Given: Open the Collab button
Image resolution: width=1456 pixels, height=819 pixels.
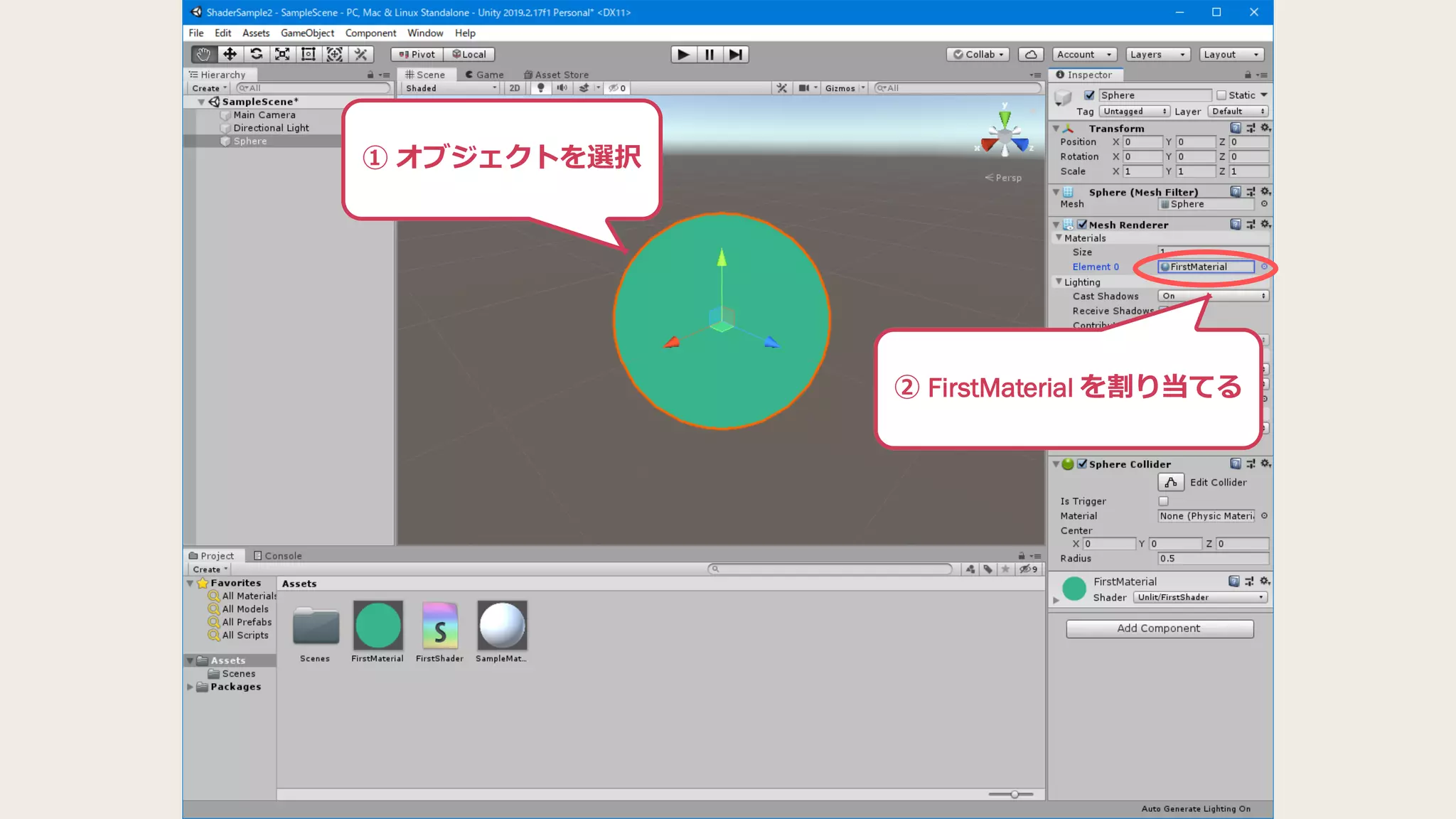Looking at the screenshot, I should click(x=978, y=54).
